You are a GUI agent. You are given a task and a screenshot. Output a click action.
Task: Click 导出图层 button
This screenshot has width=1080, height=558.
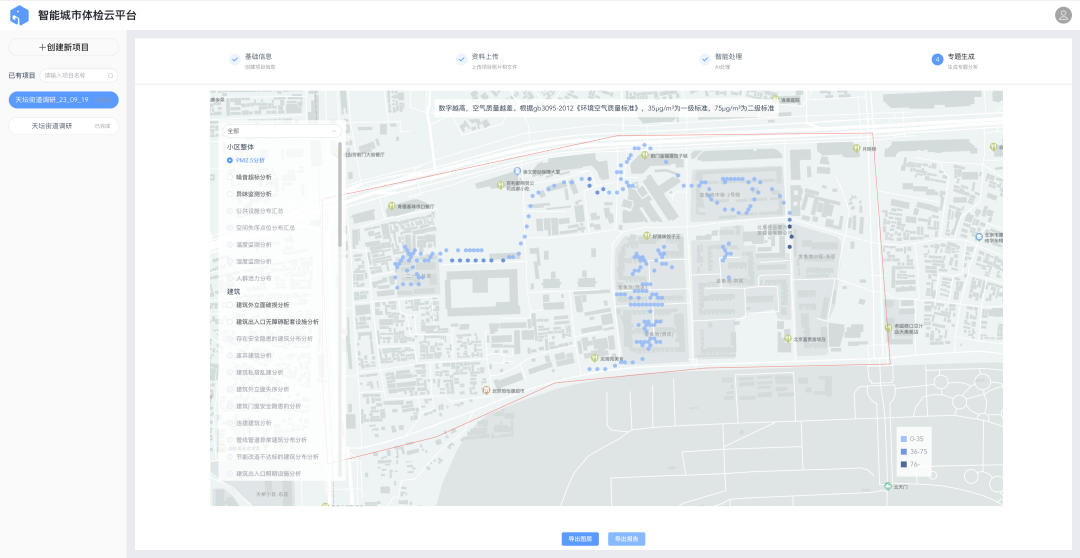pyautogui.click(x=580, y=539)
